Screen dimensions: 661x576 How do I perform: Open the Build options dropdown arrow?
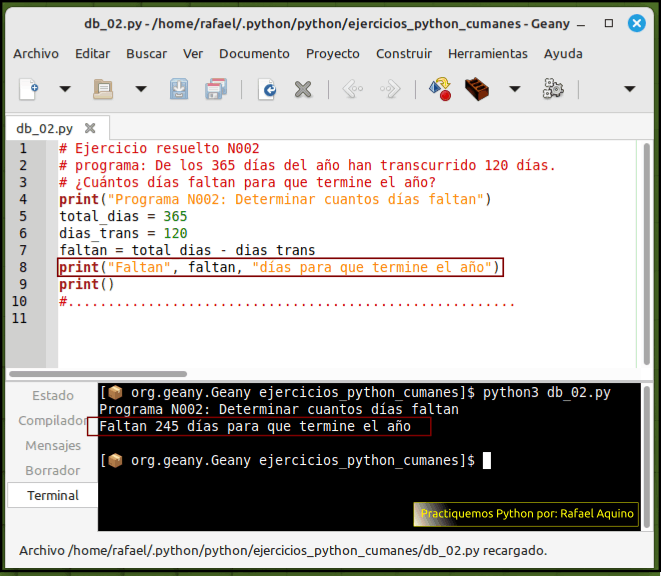[x=515, y=89]
